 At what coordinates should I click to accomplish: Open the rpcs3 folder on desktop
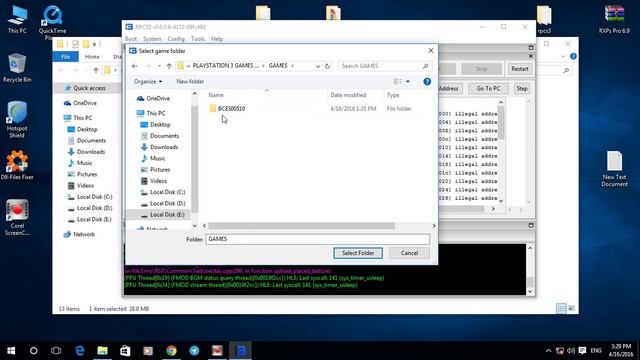[x=544, y=19]
